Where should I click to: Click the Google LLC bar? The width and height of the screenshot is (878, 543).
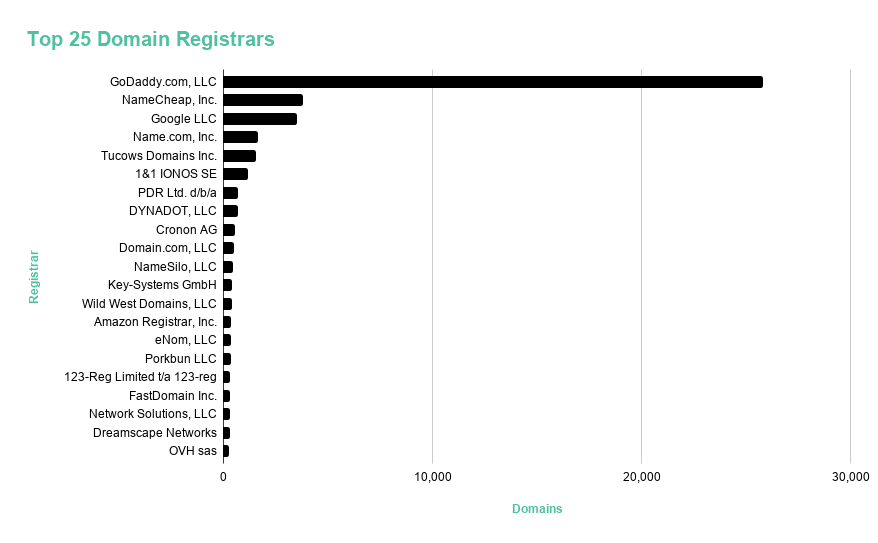point(259,119)
